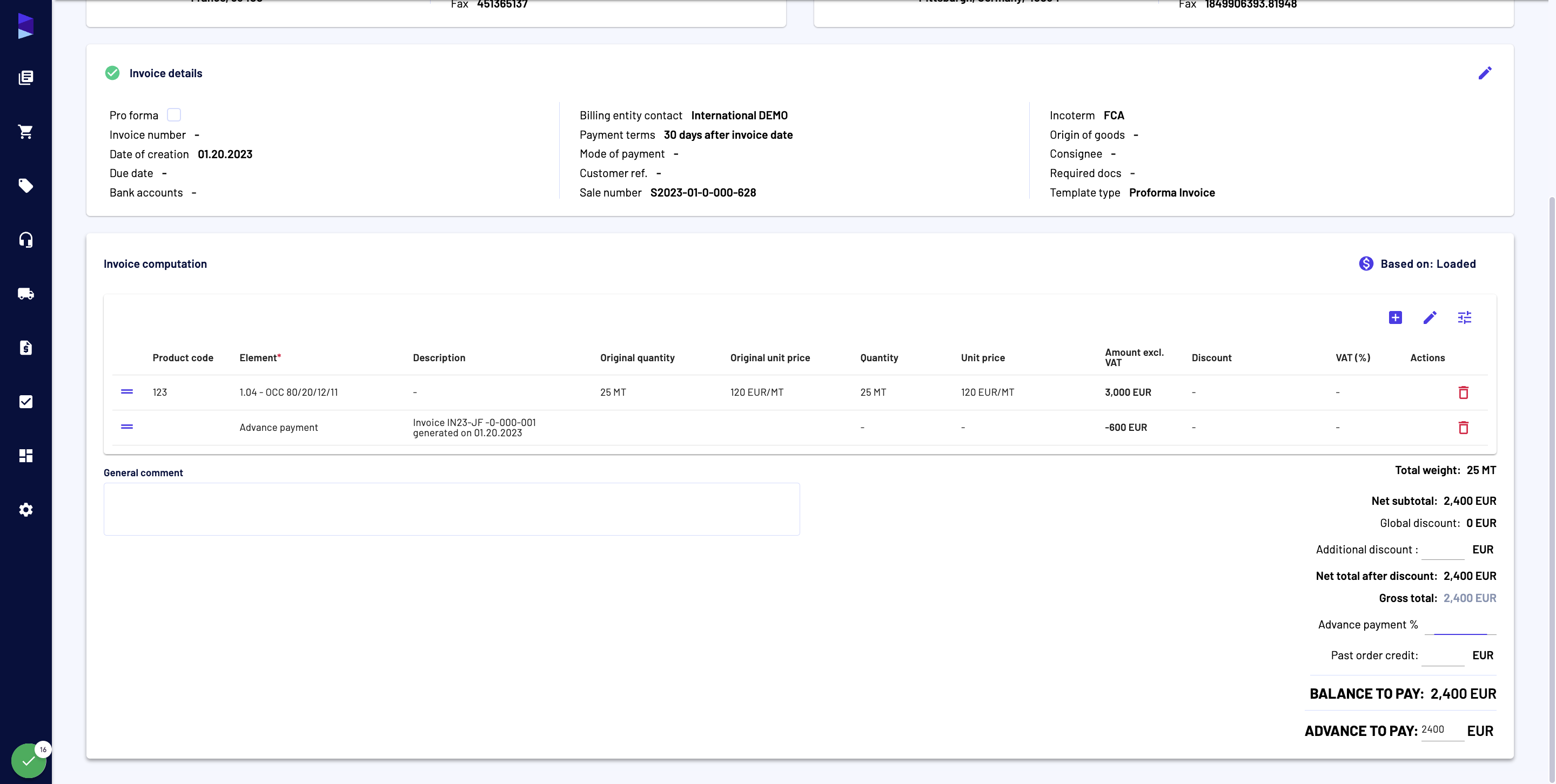The image size is (1556, 784).
Task: Open the checkbox tasks sidebar icon
Action: (x=25, y=401)
